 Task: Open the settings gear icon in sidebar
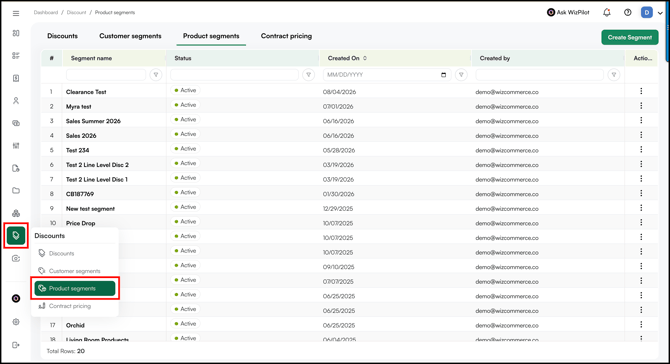16,322
